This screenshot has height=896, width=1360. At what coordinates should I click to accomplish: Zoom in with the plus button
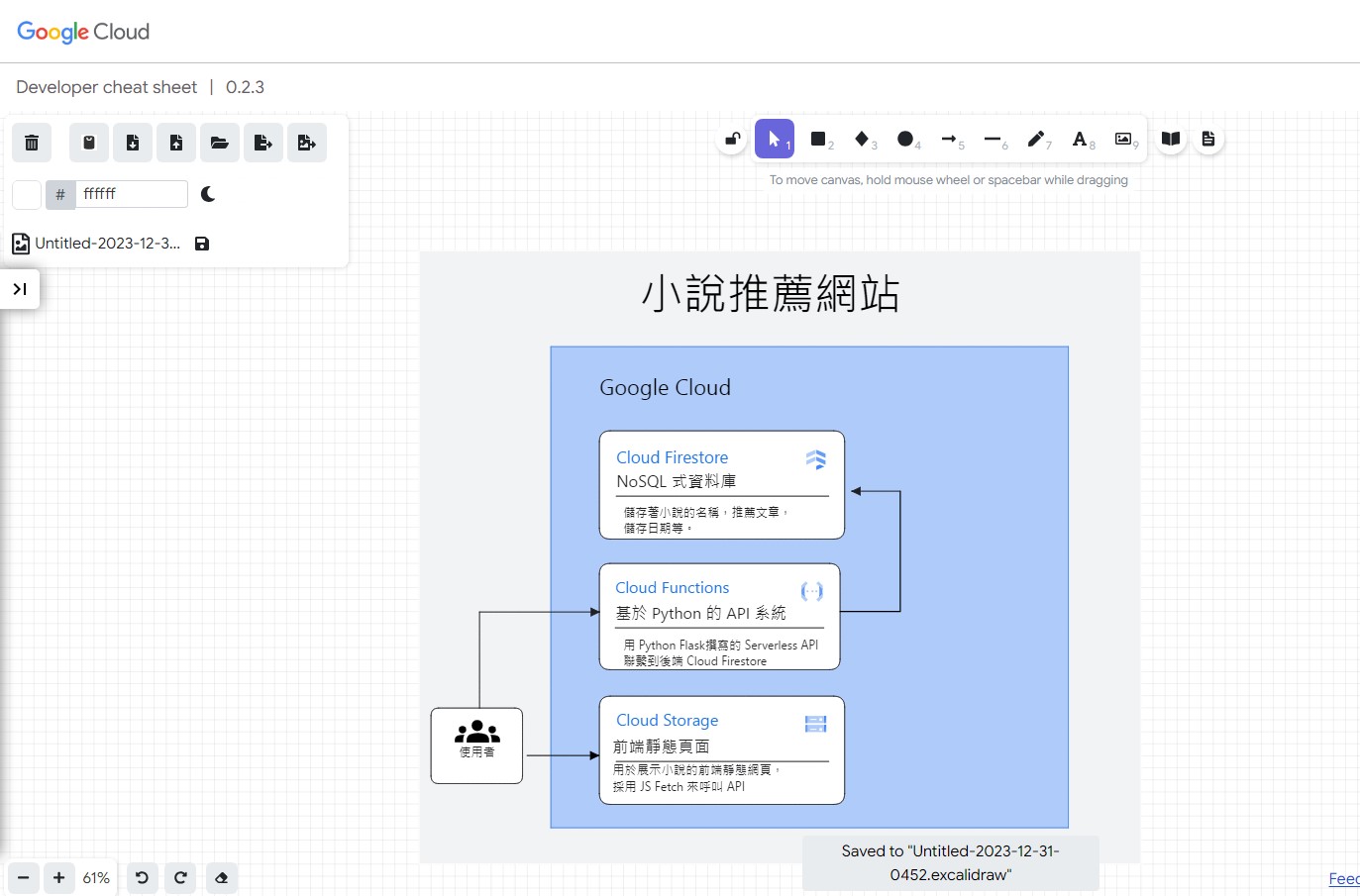pyautogui.click(x=59, y=878)
